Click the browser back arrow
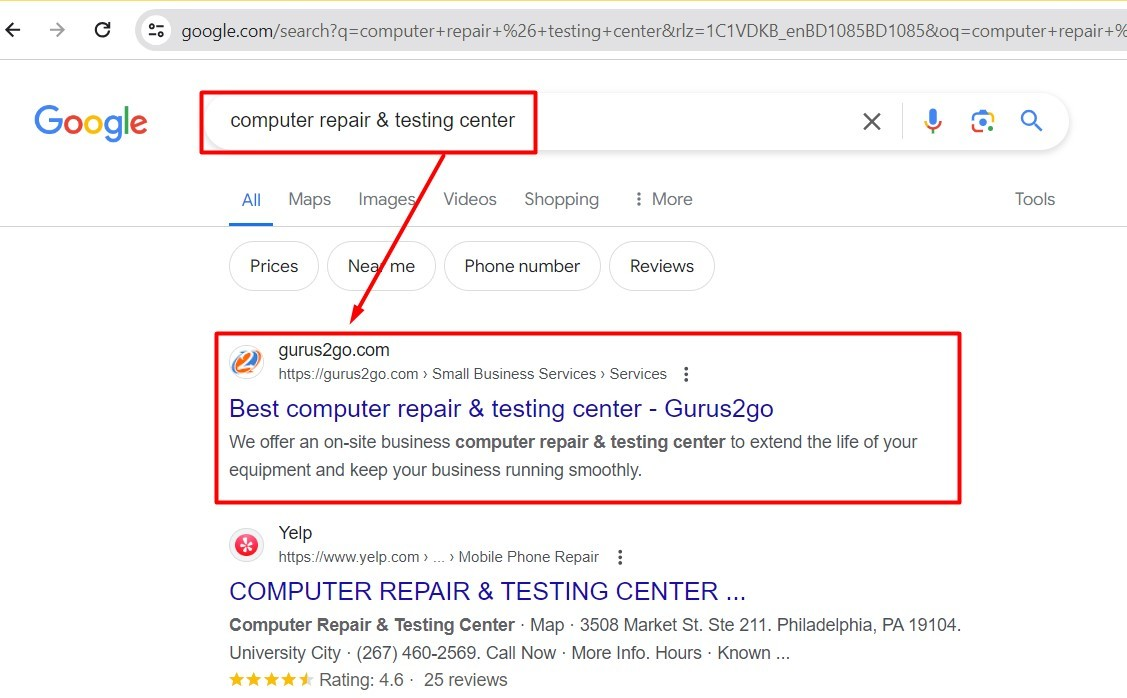The image size is (1127, 698). tap(13, 30)
